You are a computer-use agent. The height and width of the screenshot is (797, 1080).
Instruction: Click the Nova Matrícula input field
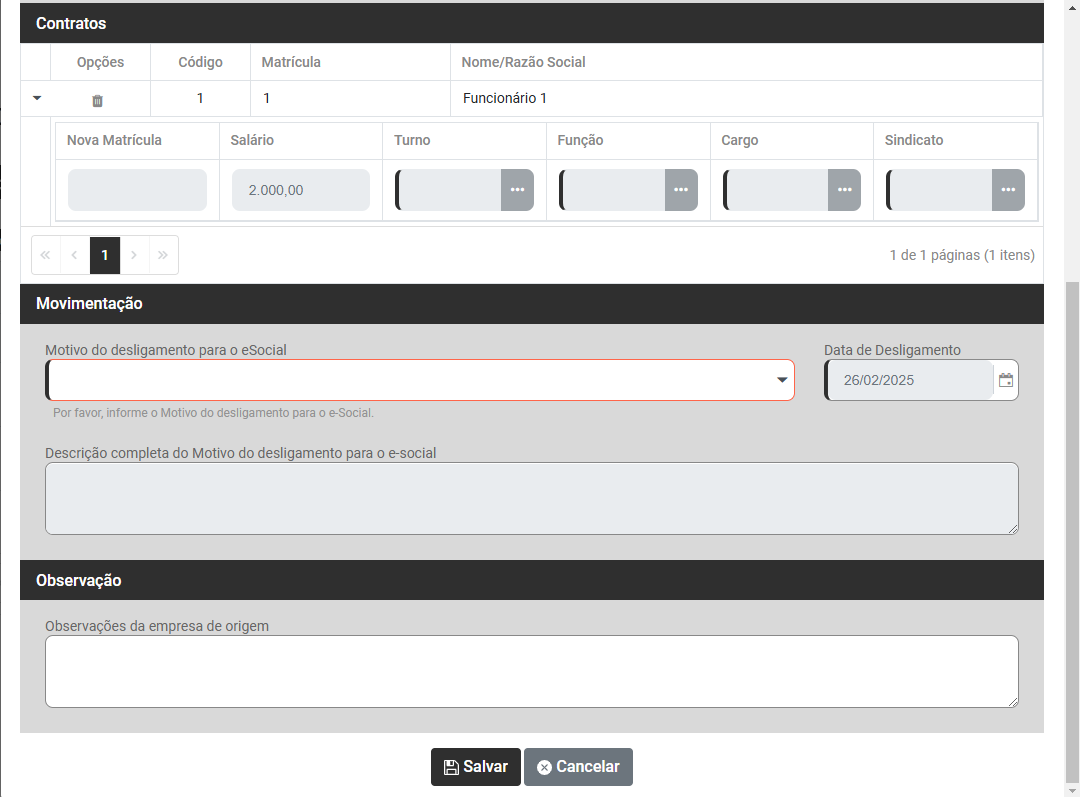pos(137,190)
